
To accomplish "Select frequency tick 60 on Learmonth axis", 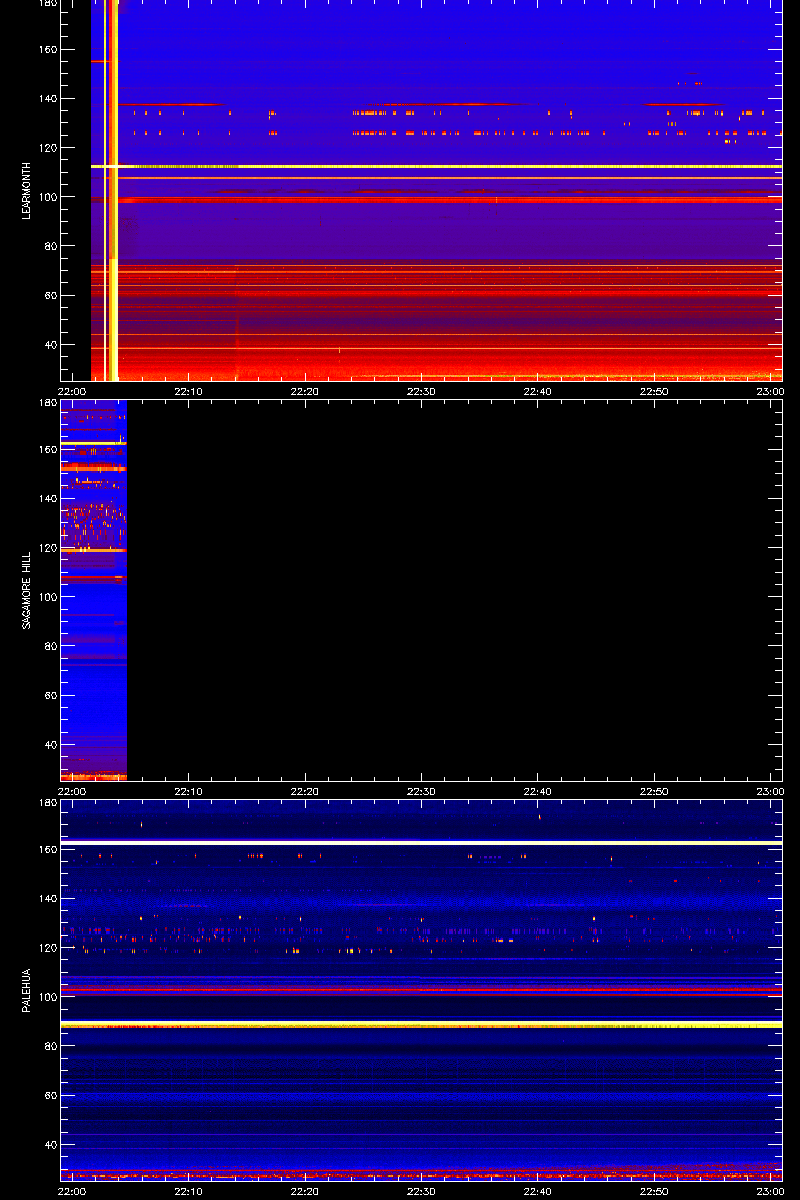I will 50,296.
